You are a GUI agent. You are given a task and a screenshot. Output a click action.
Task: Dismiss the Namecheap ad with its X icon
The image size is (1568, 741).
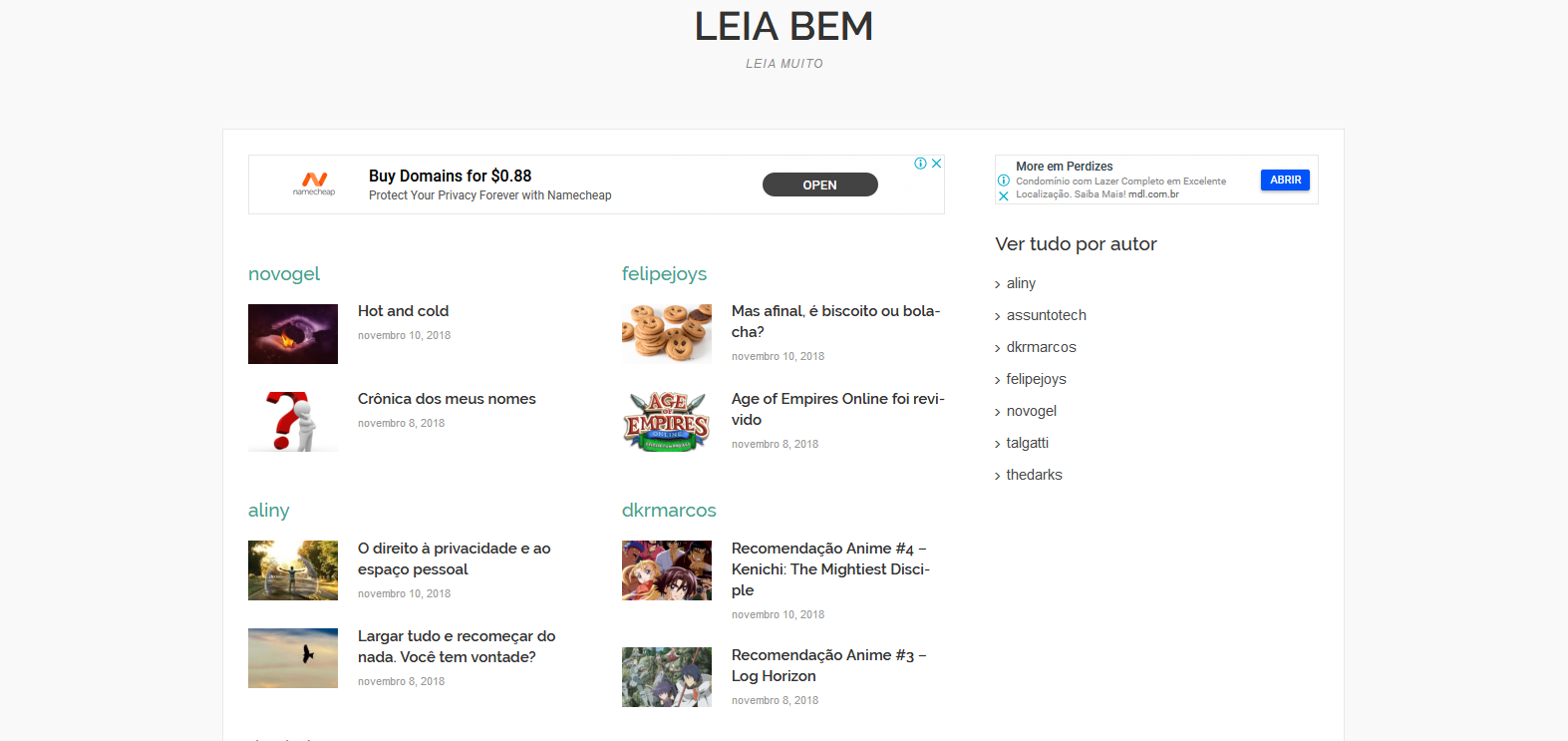coord(936,163)
